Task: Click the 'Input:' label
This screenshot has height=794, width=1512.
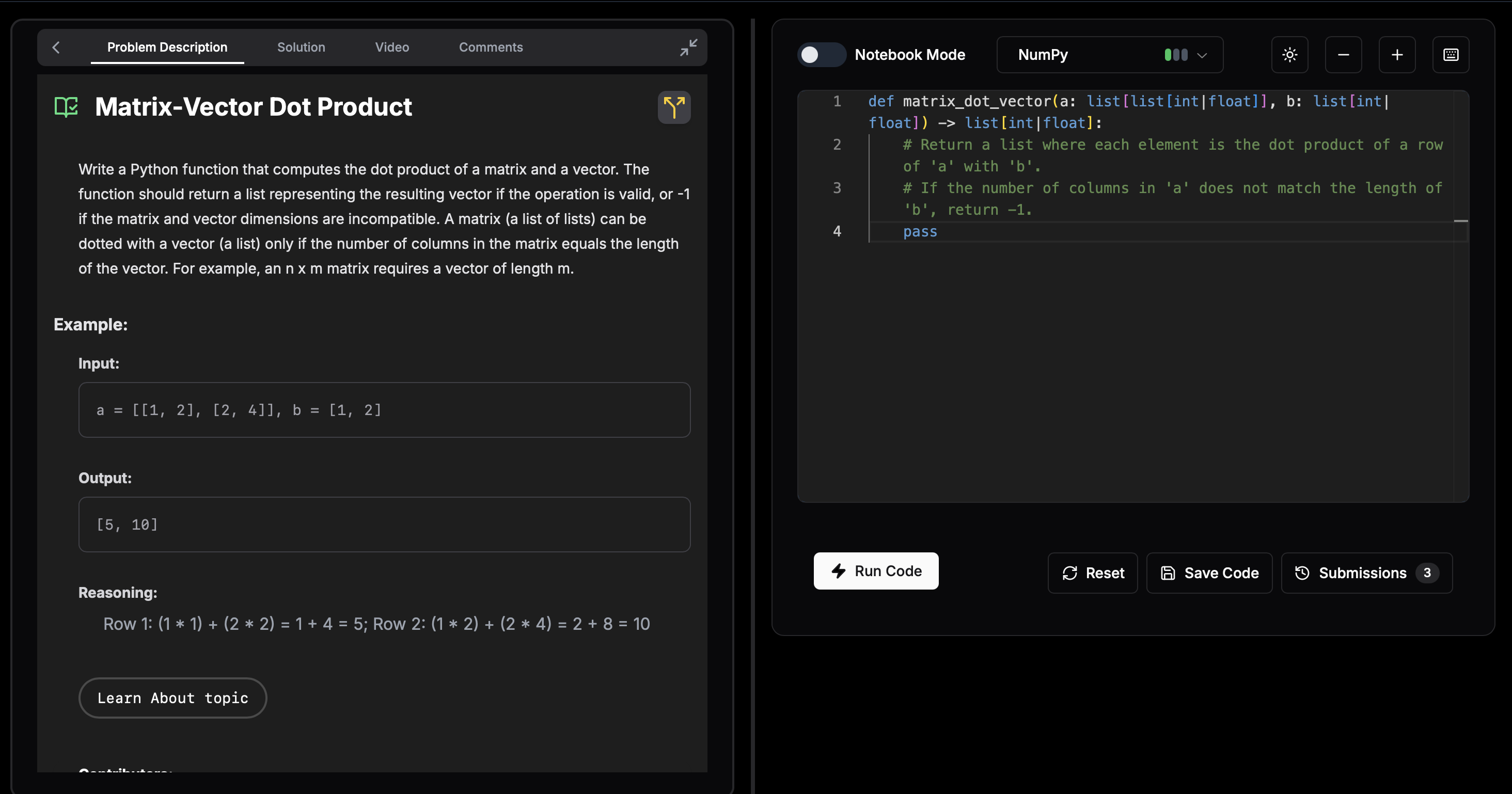Action: click(x=99, y=363)
